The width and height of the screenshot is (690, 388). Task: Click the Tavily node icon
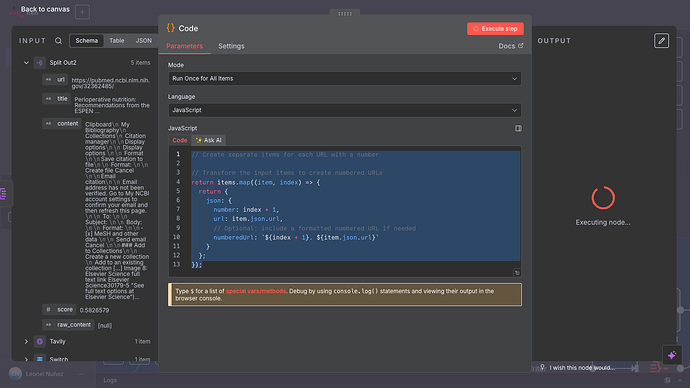[40, 341]
